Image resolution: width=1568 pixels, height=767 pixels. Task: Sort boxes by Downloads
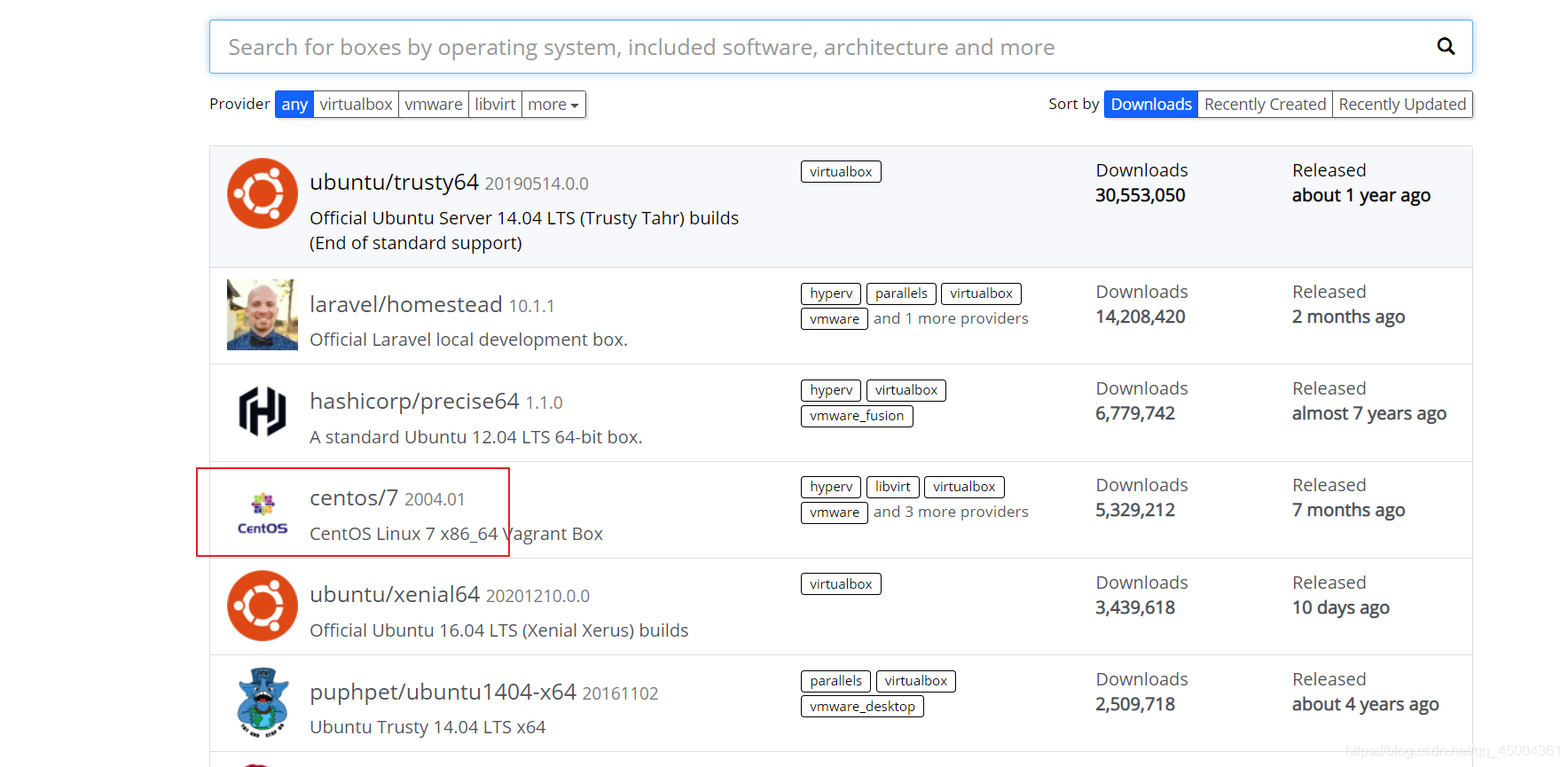[1151, 105]
